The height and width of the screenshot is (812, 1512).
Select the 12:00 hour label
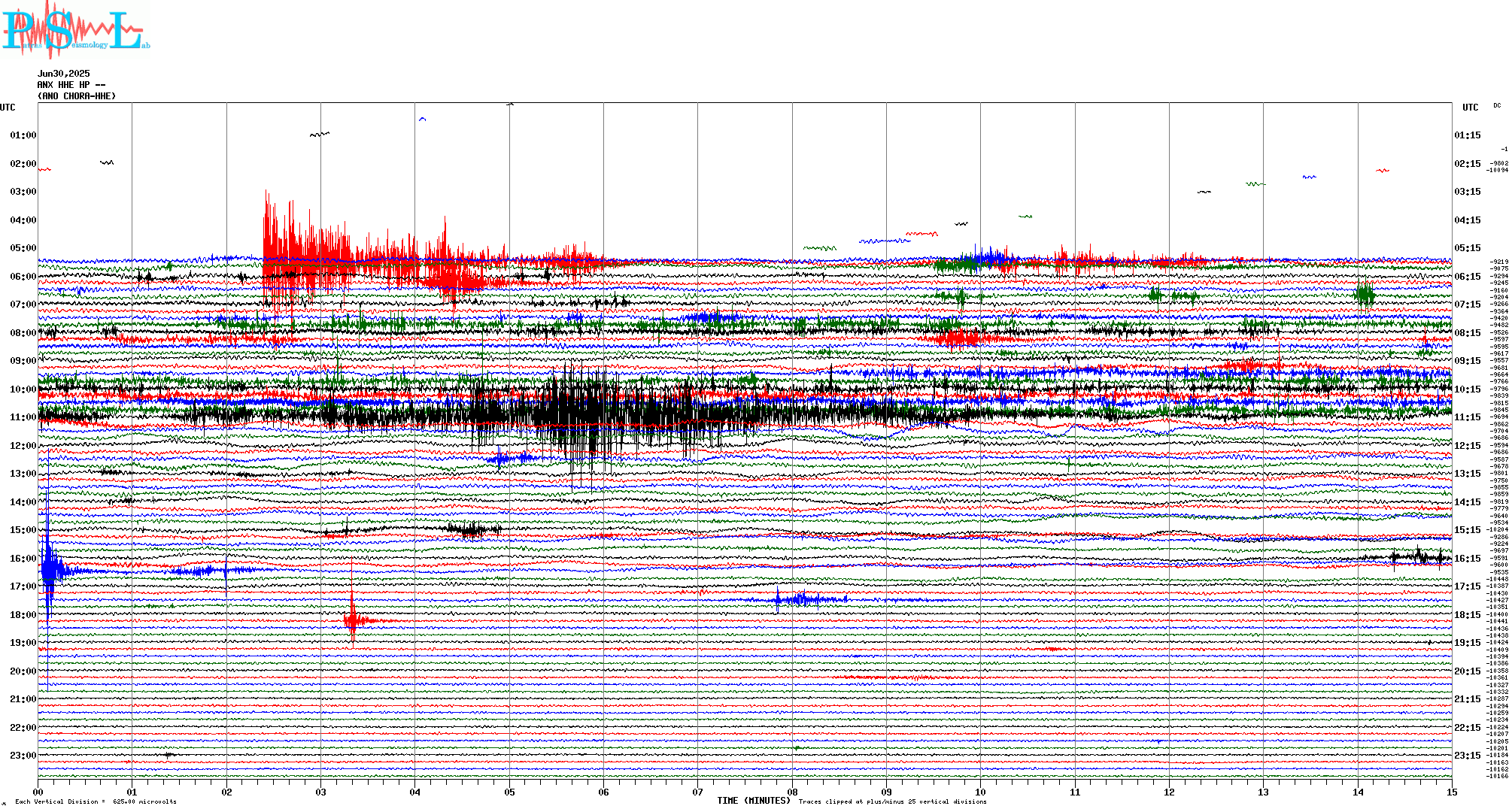[x=23, y=446]
